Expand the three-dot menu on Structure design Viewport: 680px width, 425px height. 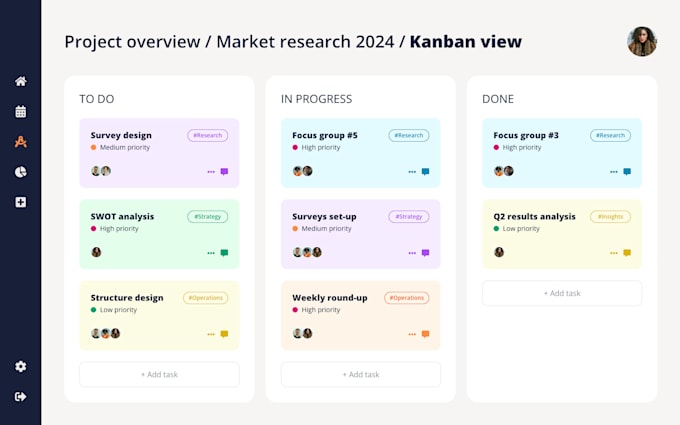211,334
